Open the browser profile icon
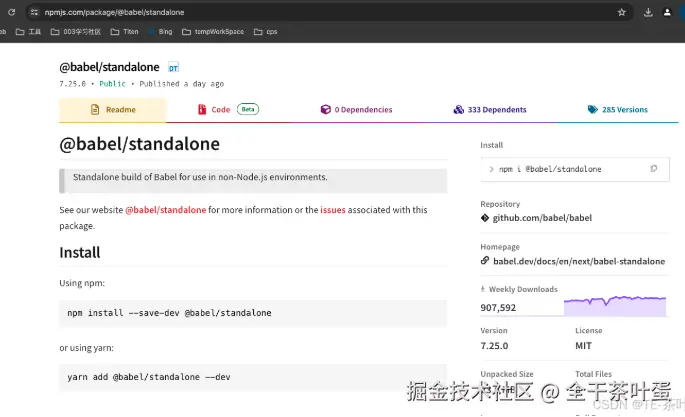The width and height of the screenshot is (685, 417). 667,12
